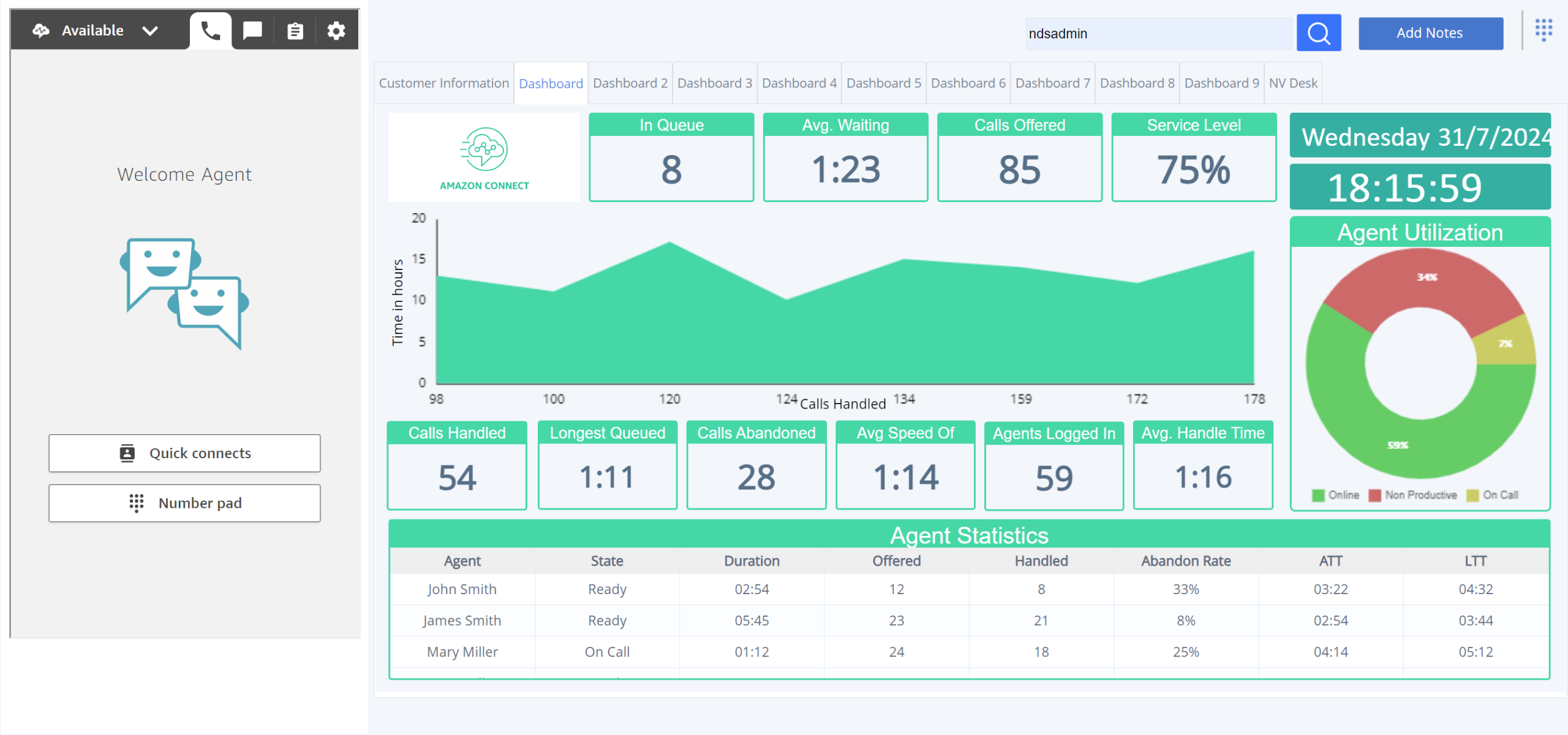Expand the Available status dropdown
Image resolution: width=1568 pixels, height=735 pixels.
coord(92,31)
